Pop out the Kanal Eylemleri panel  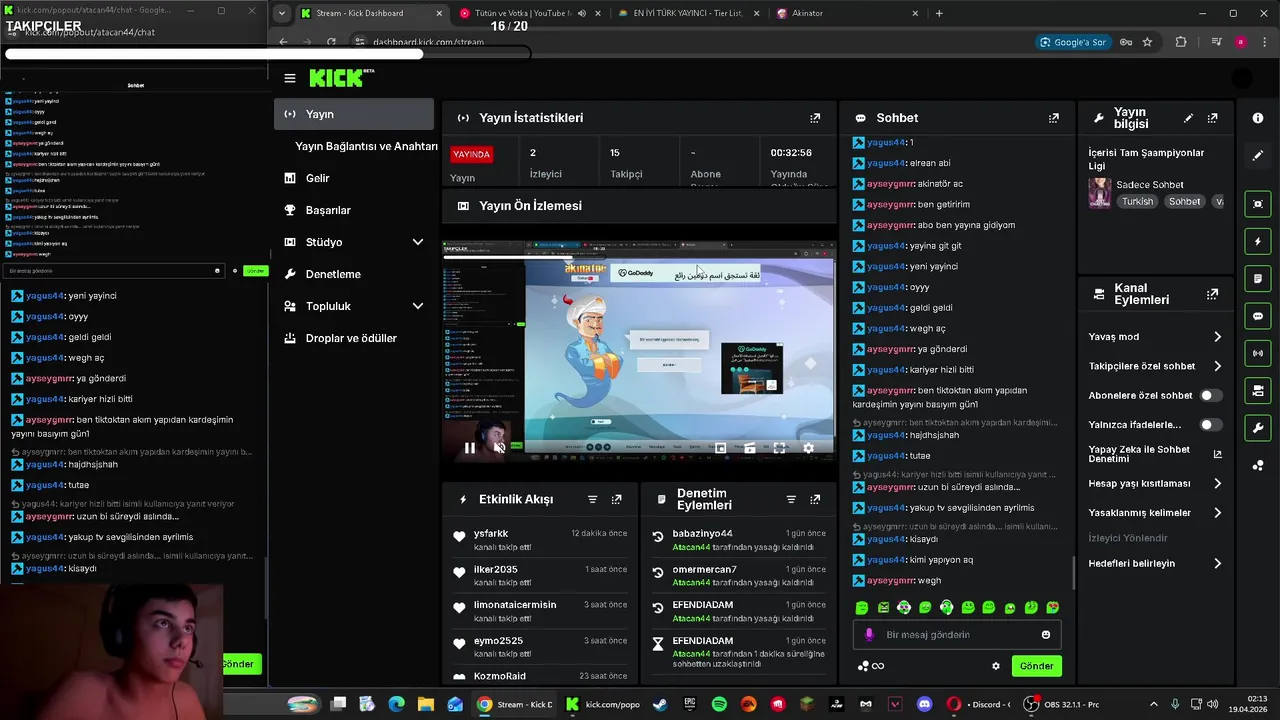click(1212, 295)
